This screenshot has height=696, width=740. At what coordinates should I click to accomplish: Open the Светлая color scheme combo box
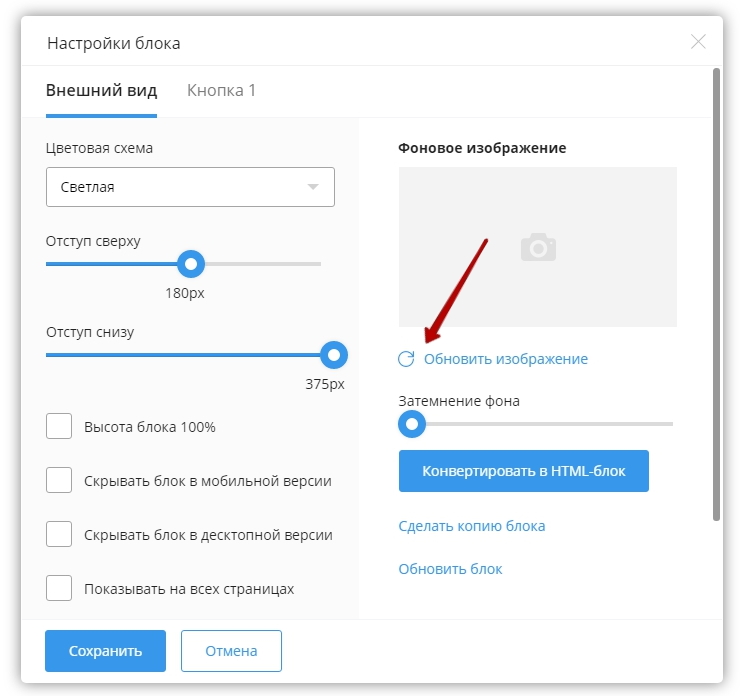coord(190,187)
